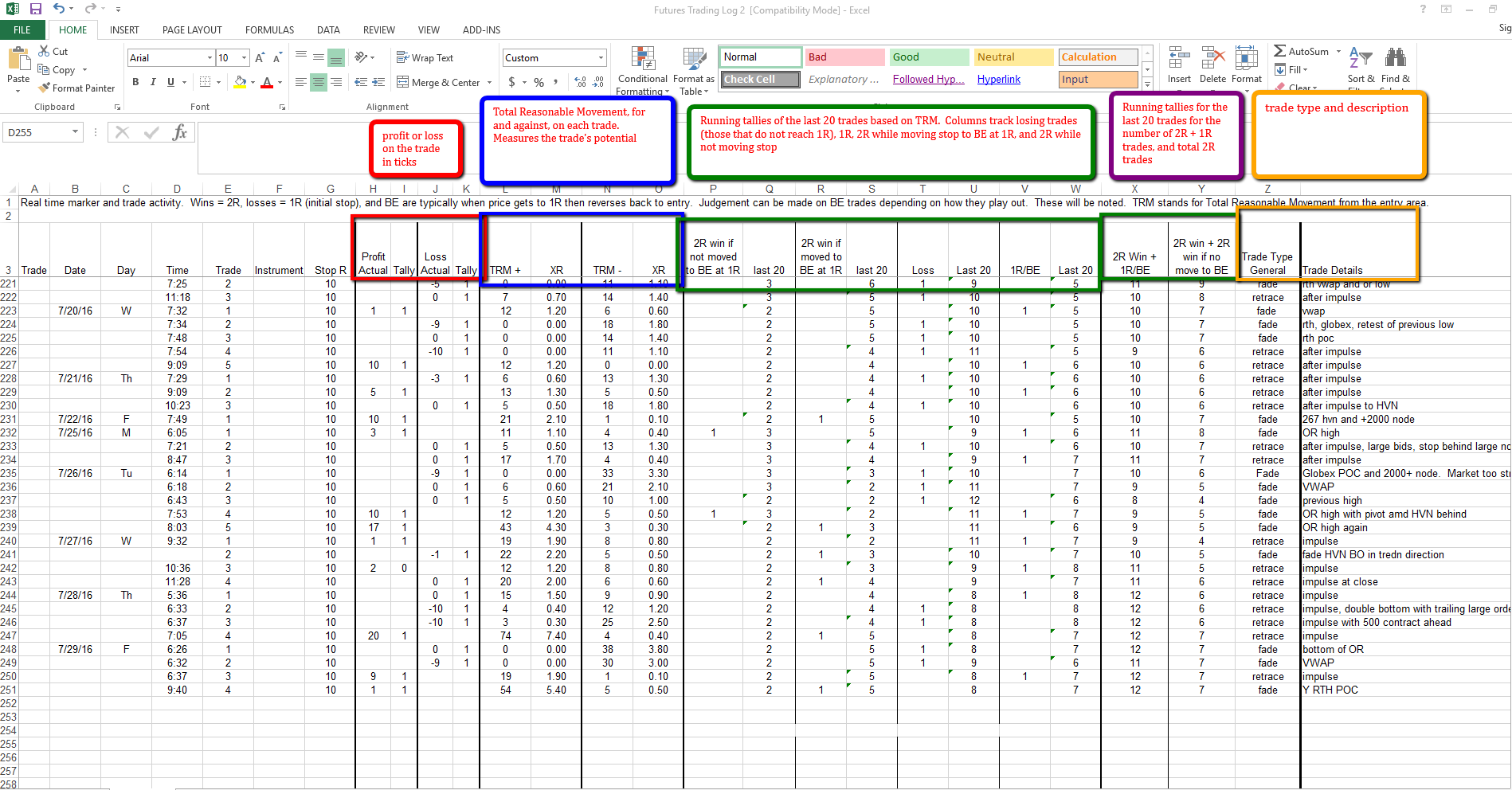Click the AutoSum sigma button
Image resolution: width=1512 pixels, height=790 pixels.
1302,51
